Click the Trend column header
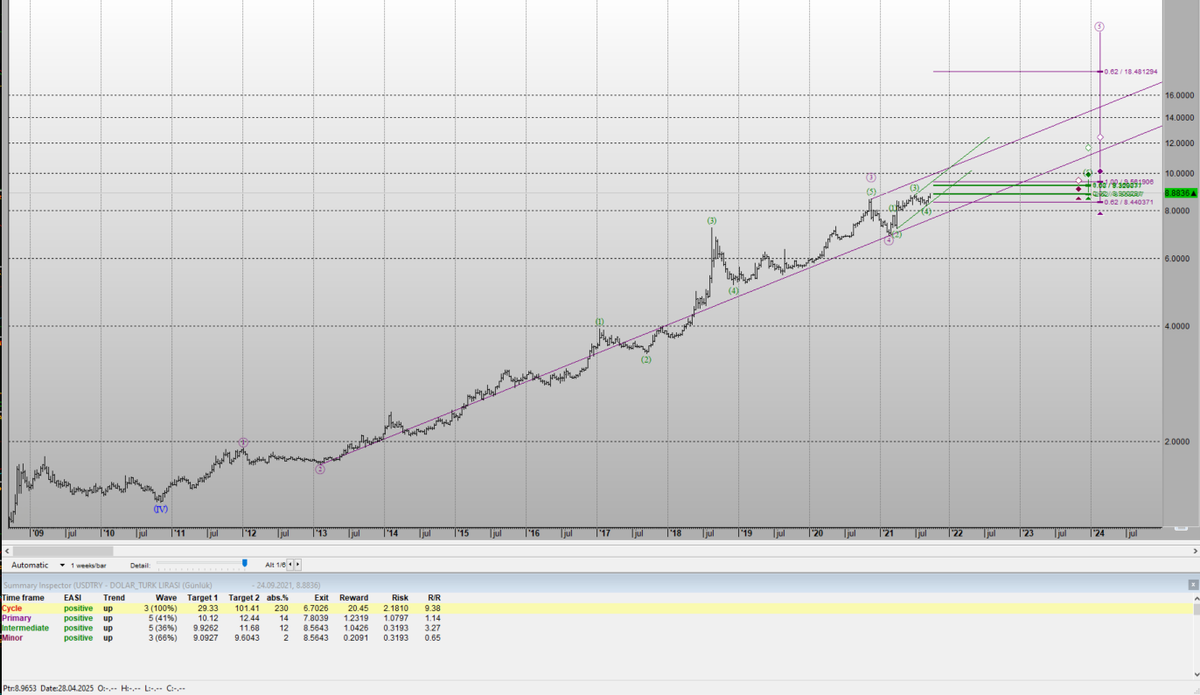This screenshot has width=1200, height=695. coord(114,597)
